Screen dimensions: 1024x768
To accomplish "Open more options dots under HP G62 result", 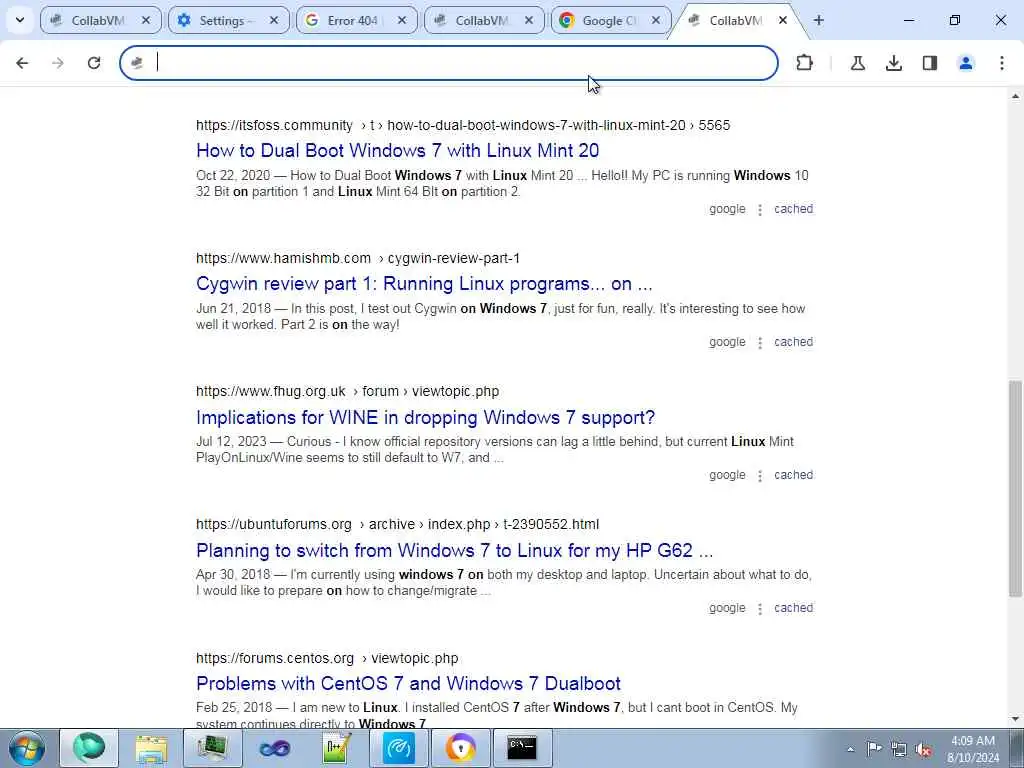I will point(760,609).
